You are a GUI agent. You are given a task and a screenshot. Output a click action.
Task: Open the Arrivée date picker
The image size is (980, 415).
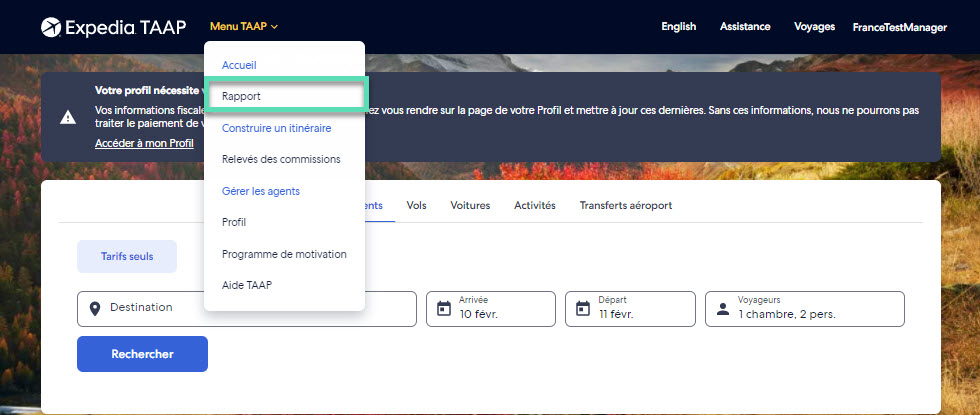(491, 309)
